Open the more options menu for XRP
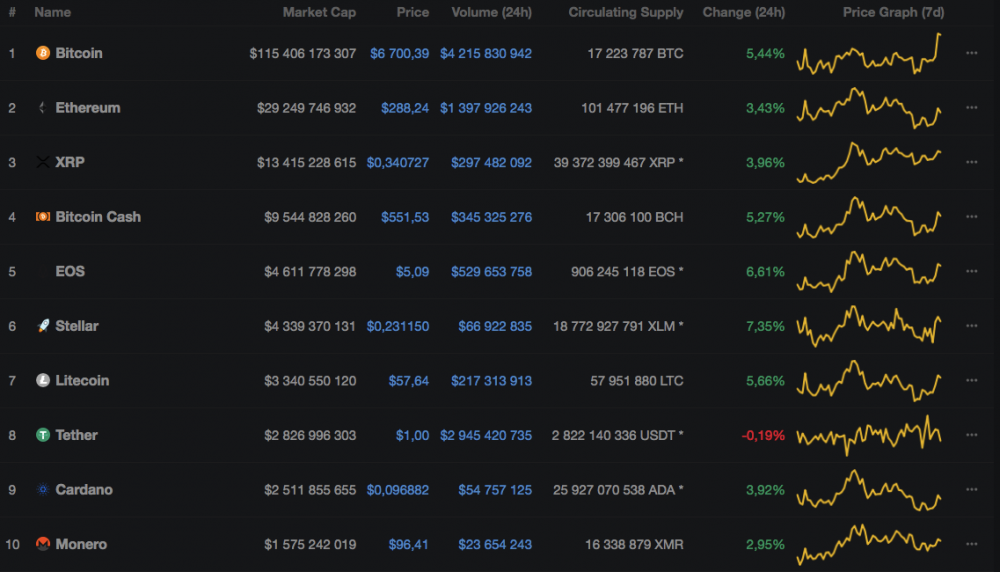This screenshot has height=572, width=1000. (971, 162)
